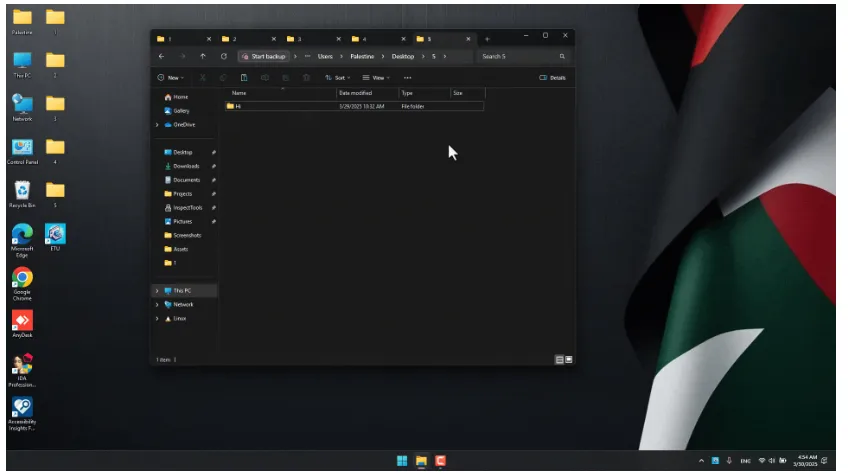
Task: Click the Rename toolbar icon
Action: coord(265,78)
